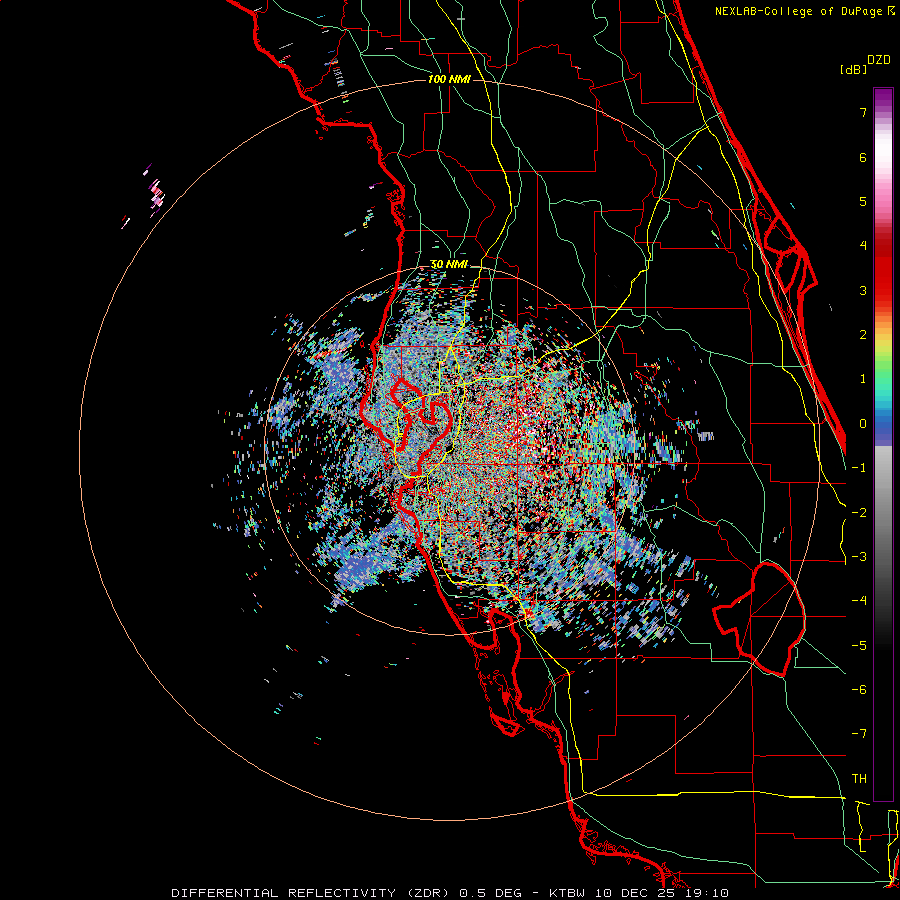This screenshot has width=900, height=900.
Task: Click the ZDR color bar legend
Action: click(x=883, y=445)
